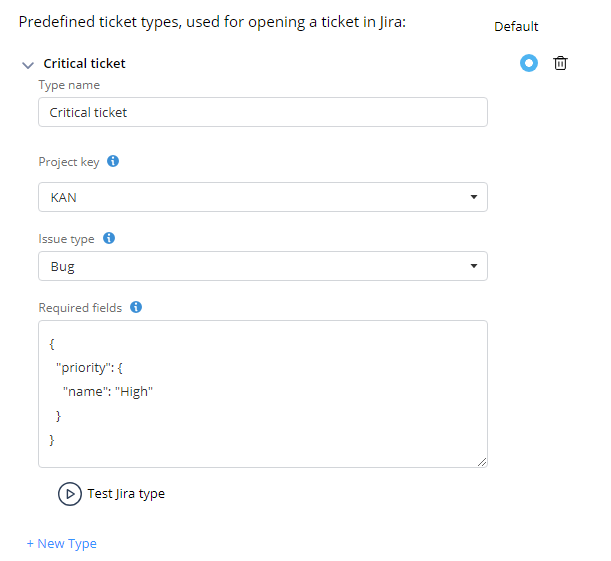Open the Issue type Bug dropdown
Image resolution: width=611 pixels, height=561 pixels.
(x=263, y=266)
